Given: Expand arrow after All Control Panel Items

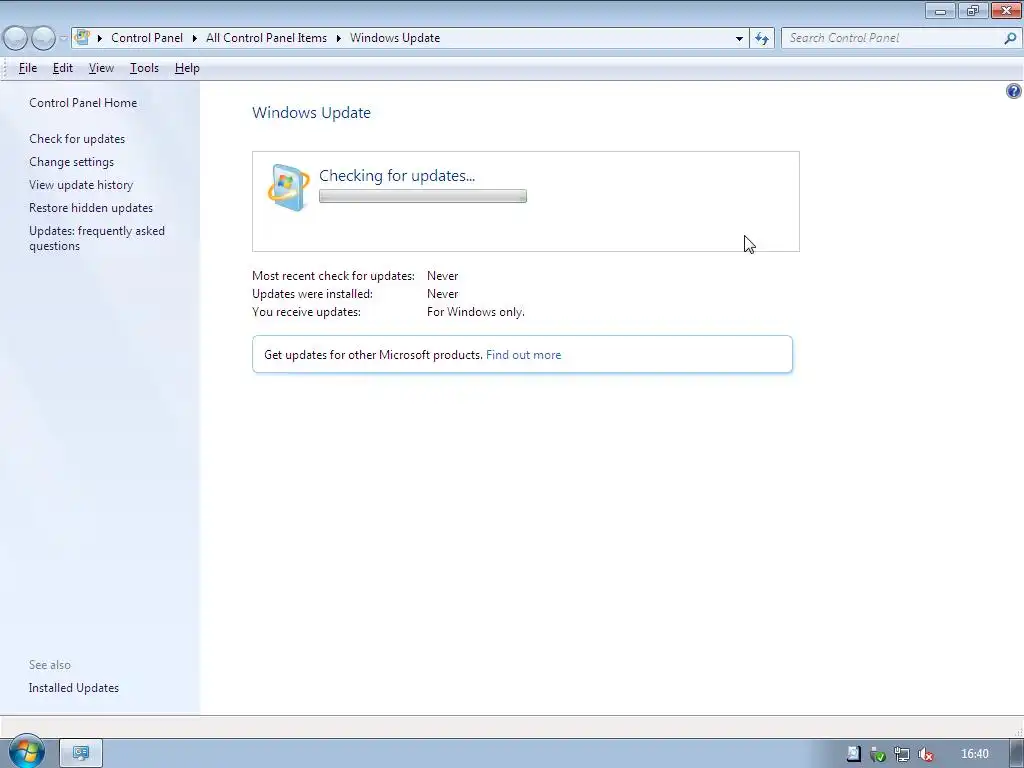Looking at the screenshot, I should pyautogui.click(x=339, y=38).
